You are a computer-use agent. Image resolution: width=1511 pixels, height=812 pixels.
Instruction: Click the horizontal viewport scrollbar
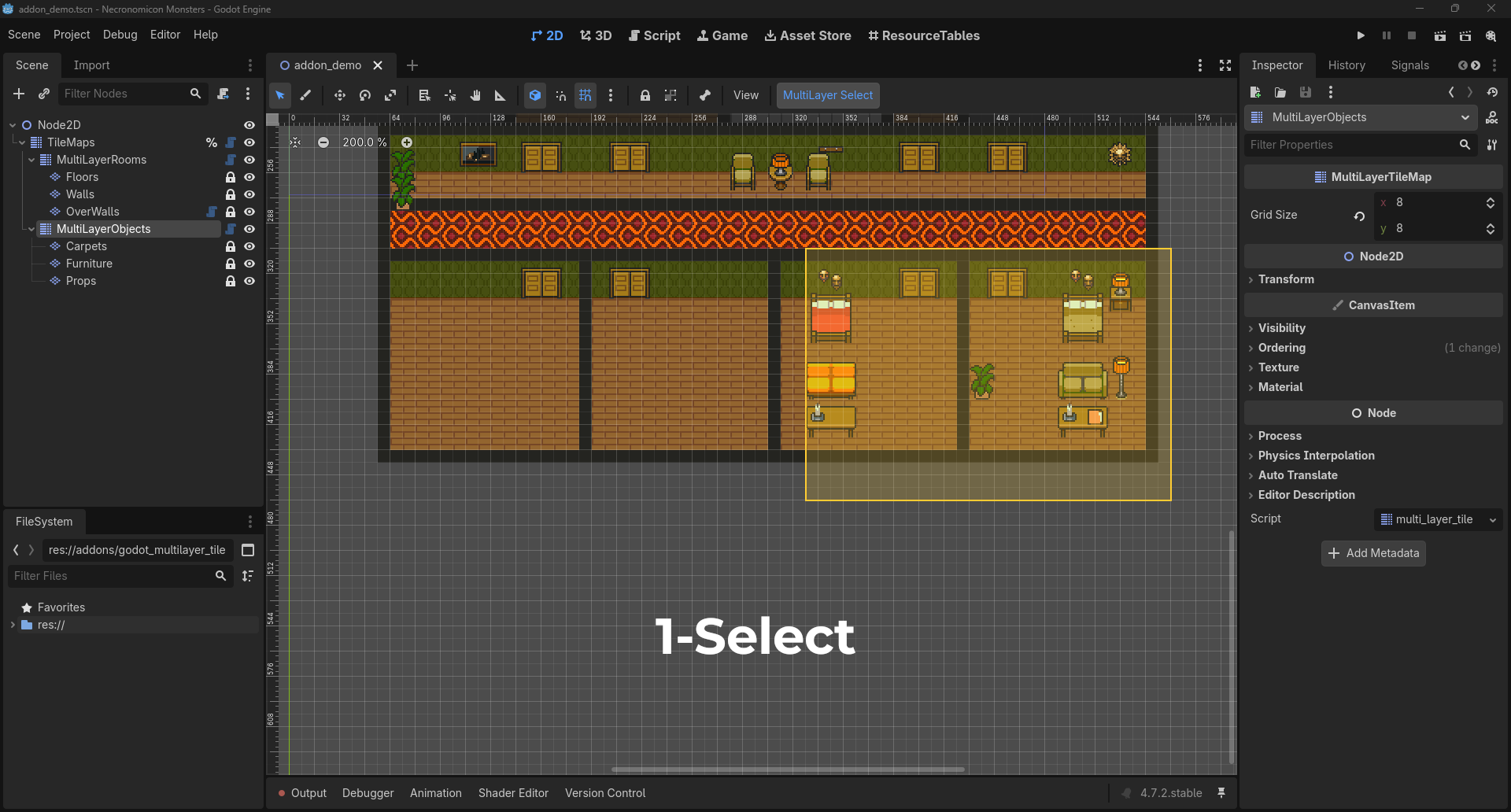click(788, 770)
